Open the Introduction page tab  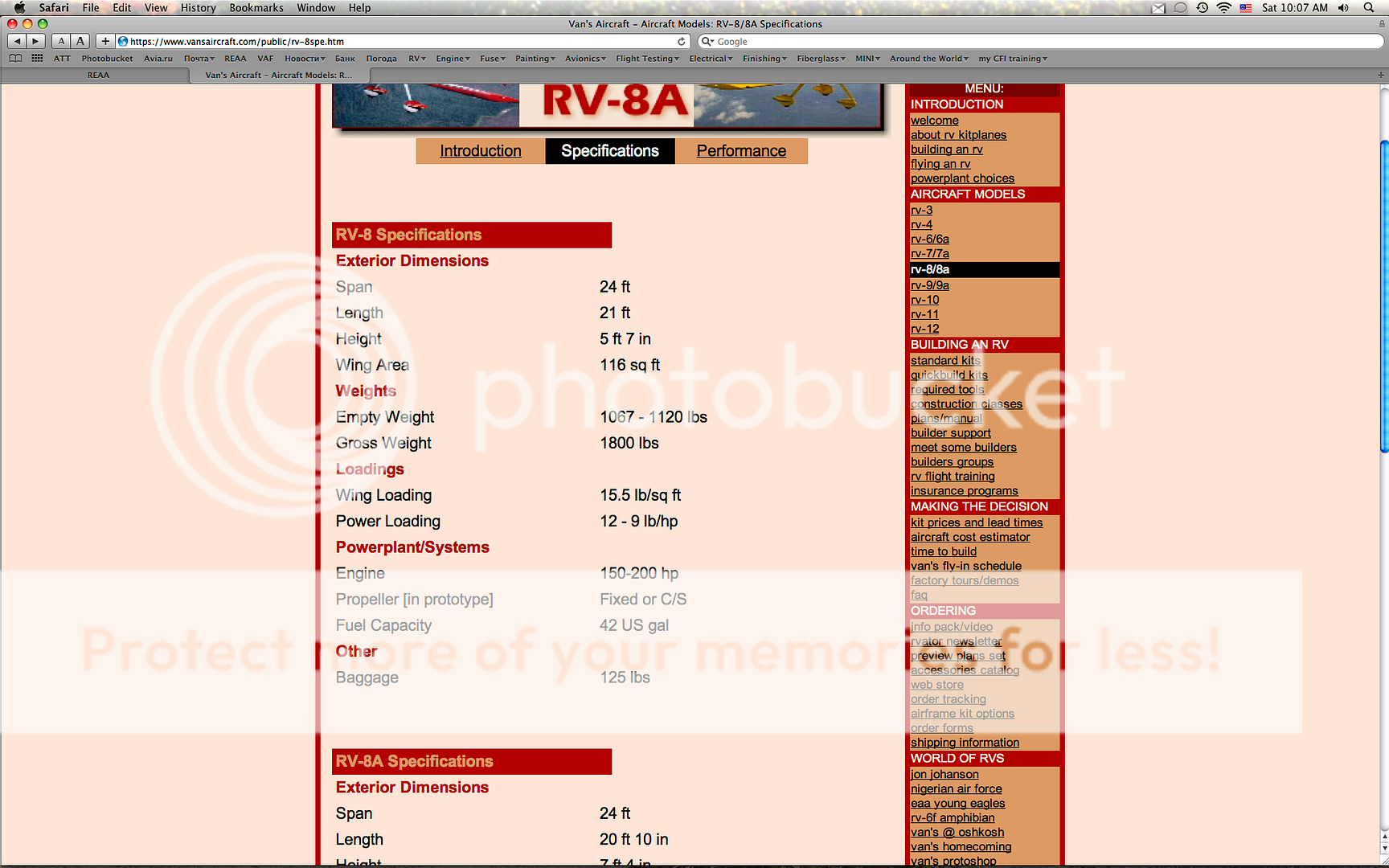[x=481, y=151]
